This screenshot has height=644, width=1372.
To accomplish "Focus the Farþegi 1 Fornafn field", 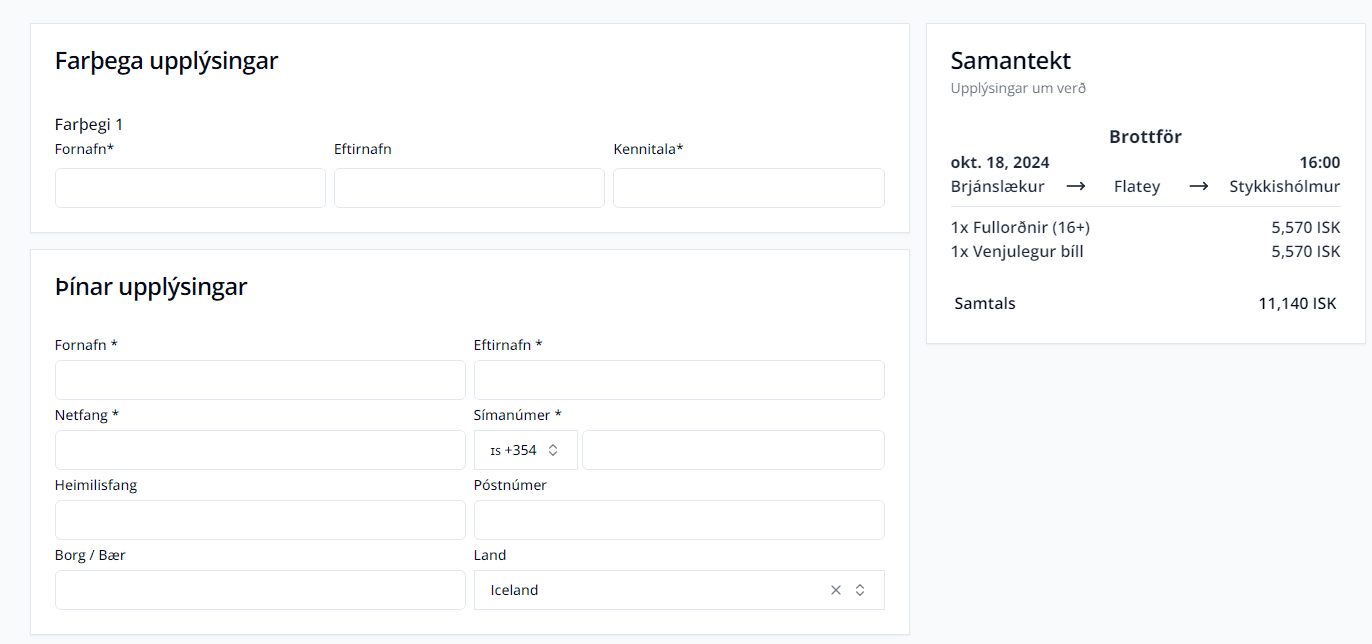I will point(190,188).
